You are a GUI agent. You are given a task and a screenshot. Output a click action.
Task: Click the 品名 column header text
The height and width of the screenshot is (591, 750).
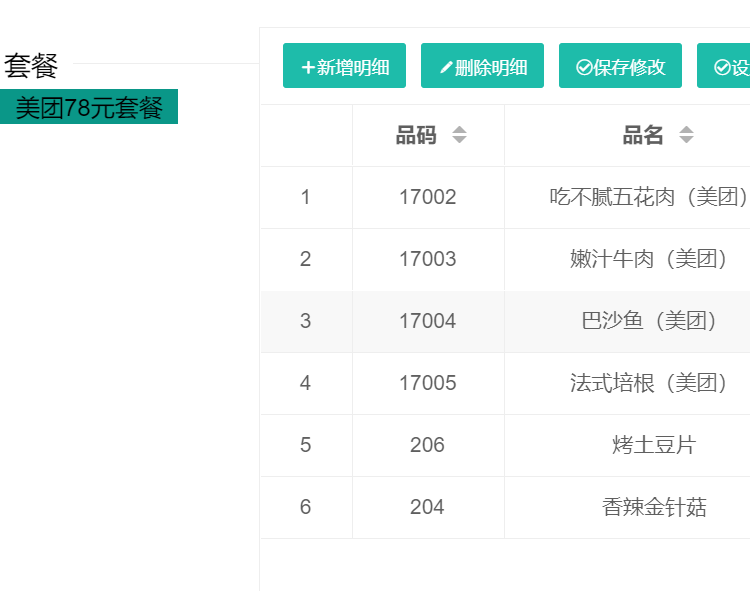pos(643,135)
